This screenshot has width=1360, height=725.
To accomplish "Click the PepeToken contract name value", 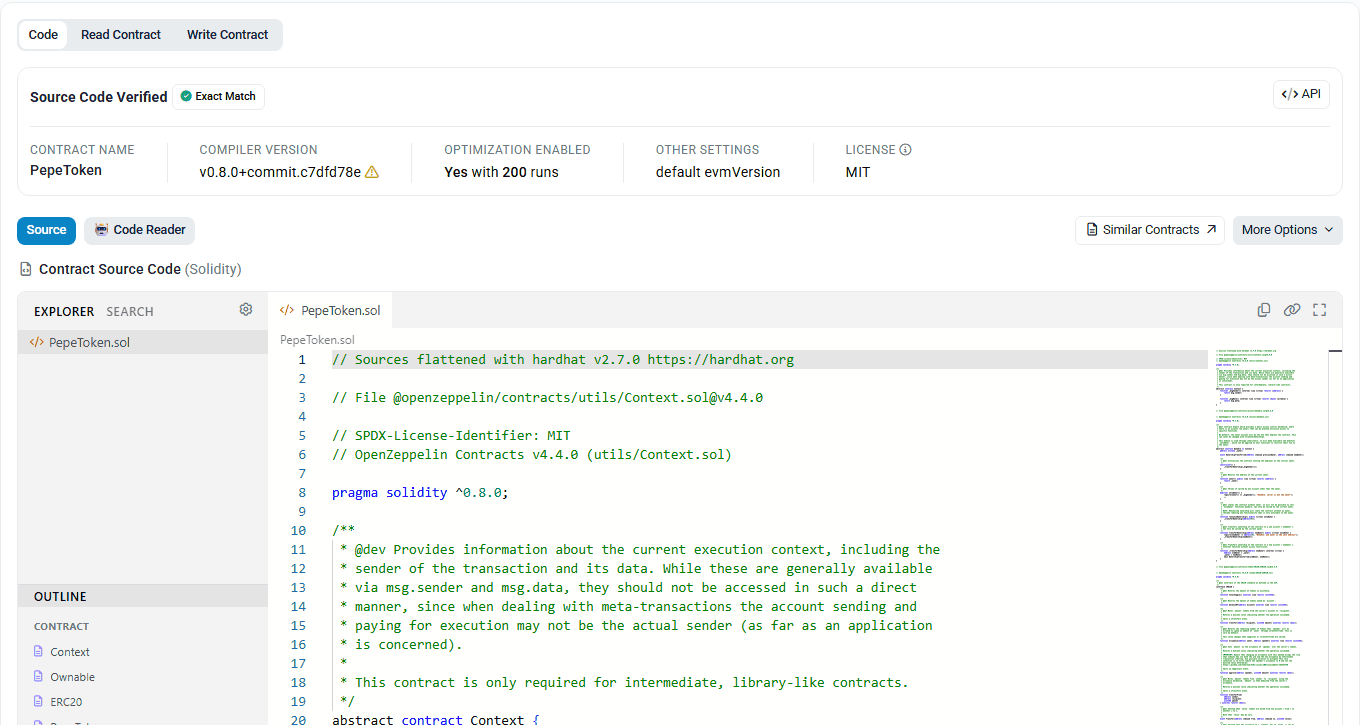I will [66, 171].
